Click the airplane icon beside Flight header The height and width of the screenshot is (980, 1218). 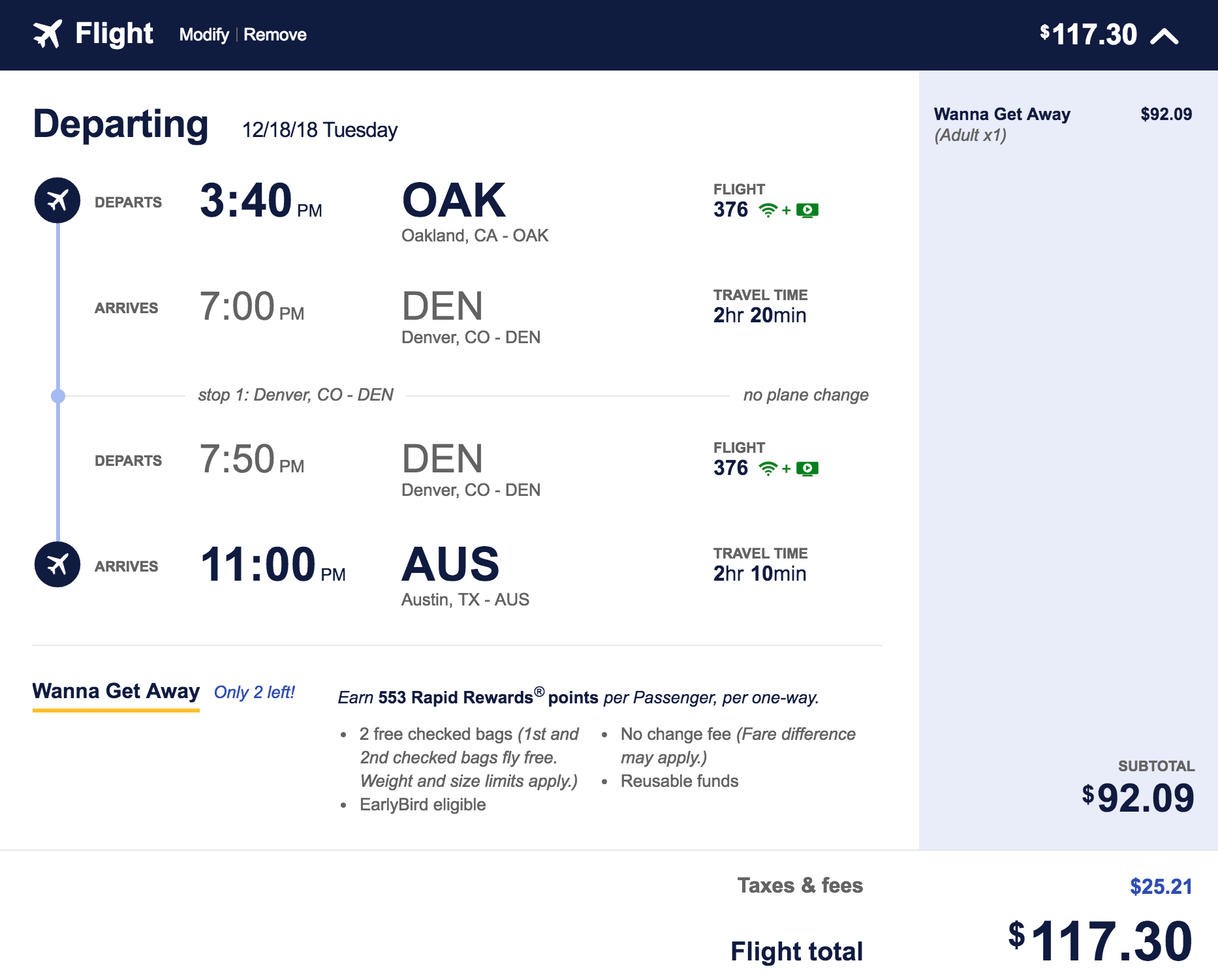[48, 34]
